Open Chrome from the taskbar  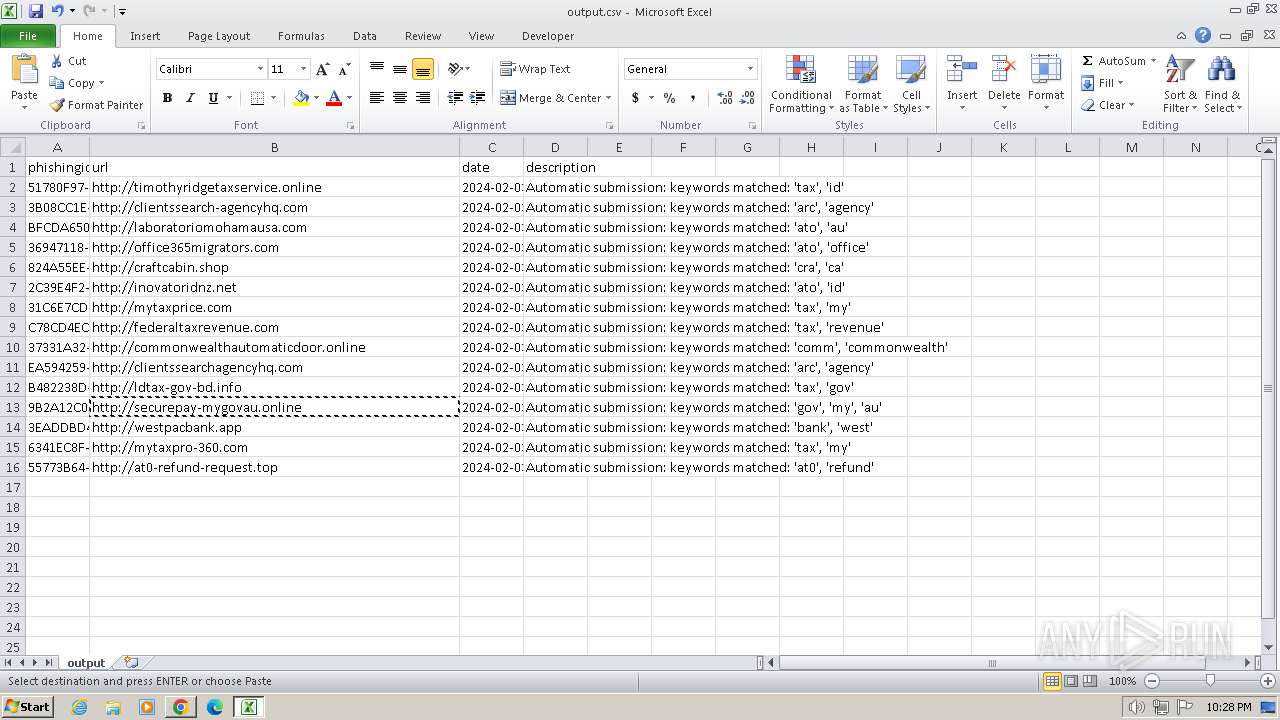180,707
